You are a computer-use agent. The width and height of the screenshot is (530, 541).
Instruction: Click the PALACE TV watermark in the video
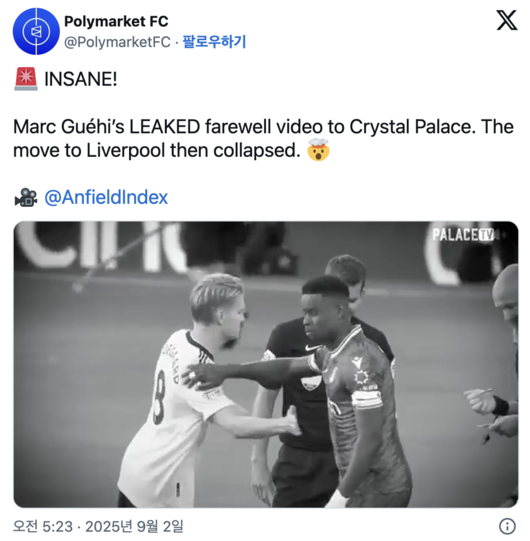tap(463, 235)
